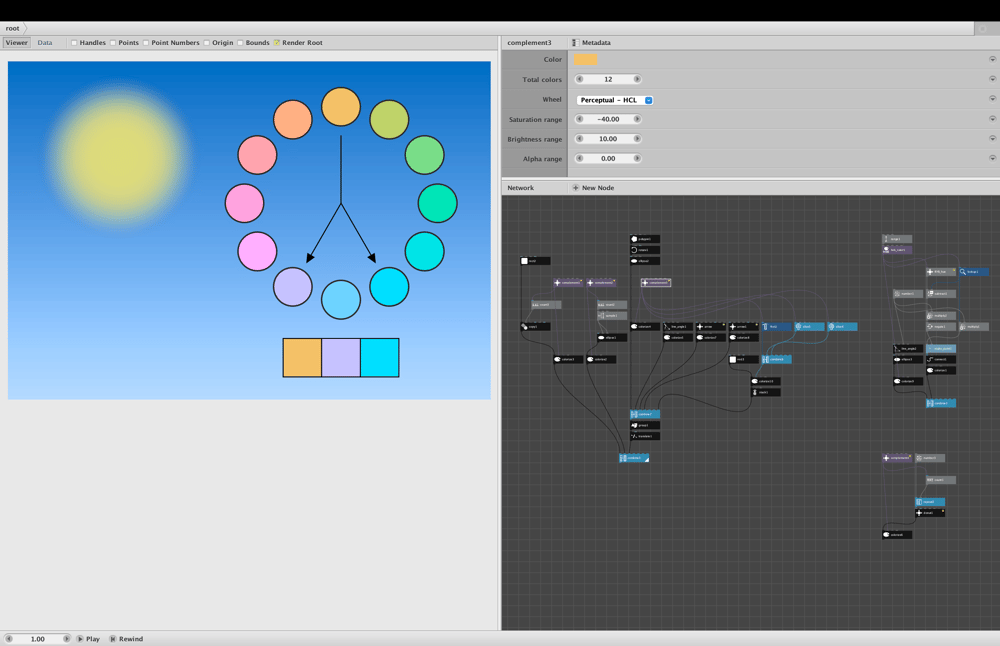
Task: Select the combine1 node
Action: pyautogui.click(x=941, y=403)
